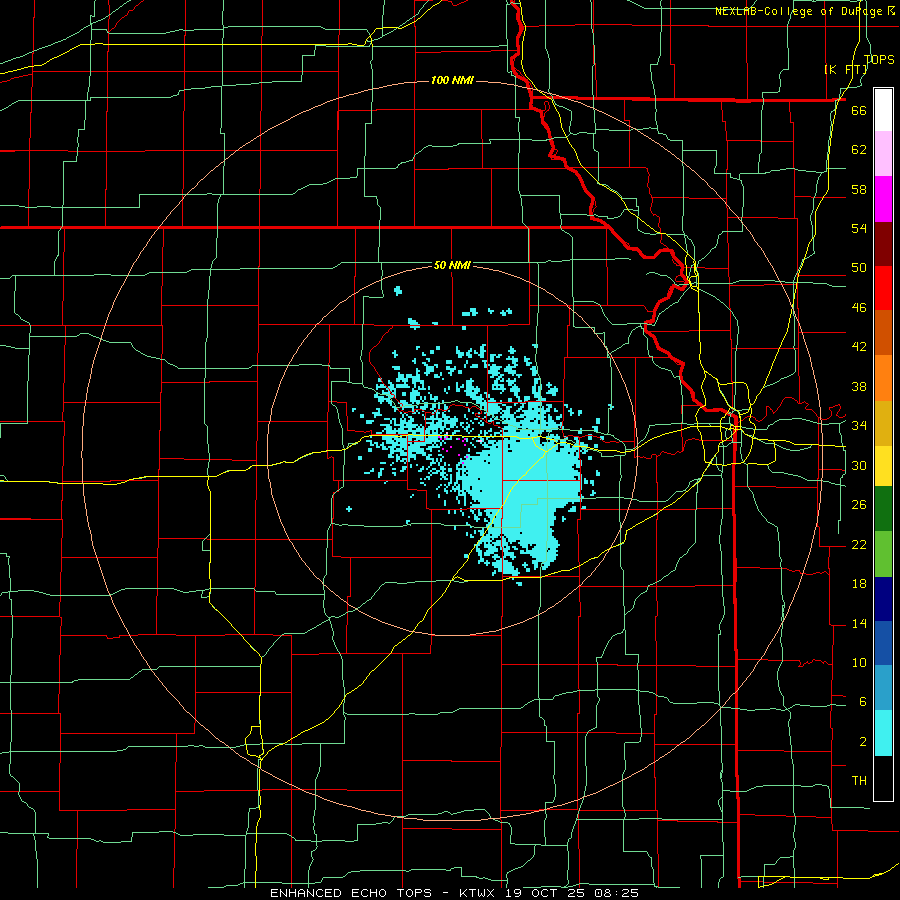The image size is (900, 900).
Task: Click the legend value 2
Action: click(863, 741)
